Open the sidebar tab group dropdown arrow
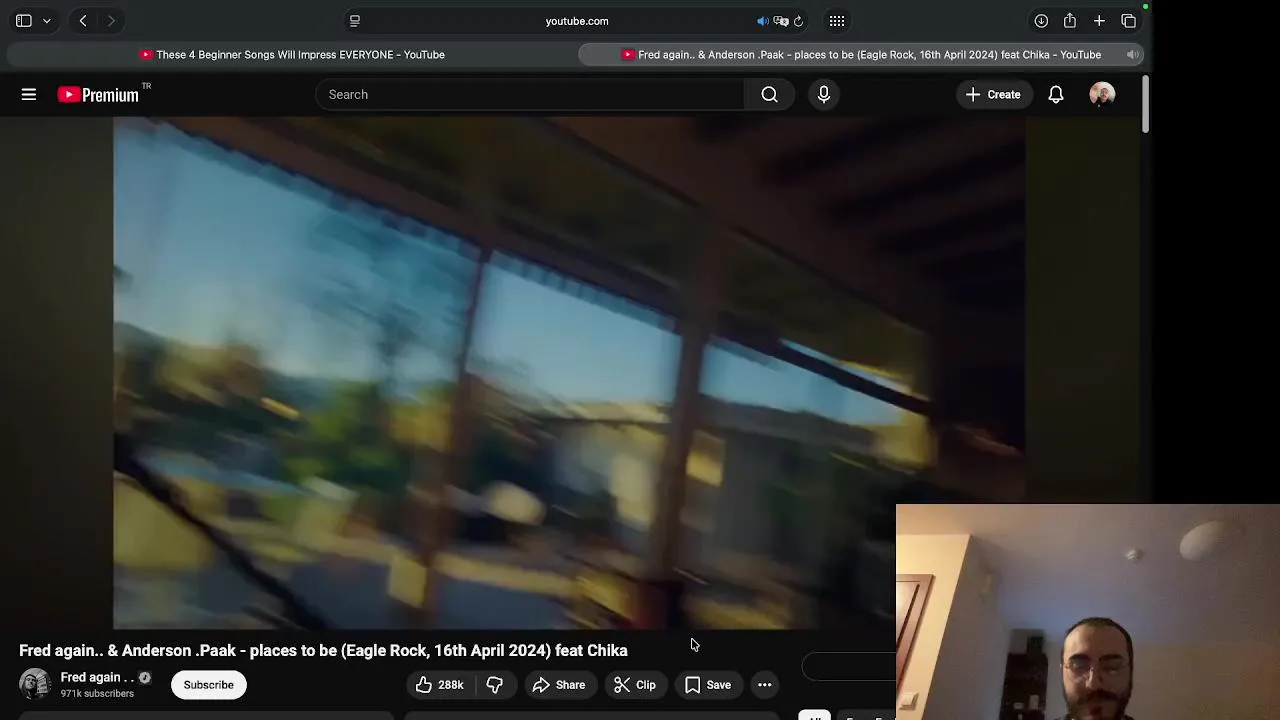This screenshot has height=720, width=1280. (46, 21)
